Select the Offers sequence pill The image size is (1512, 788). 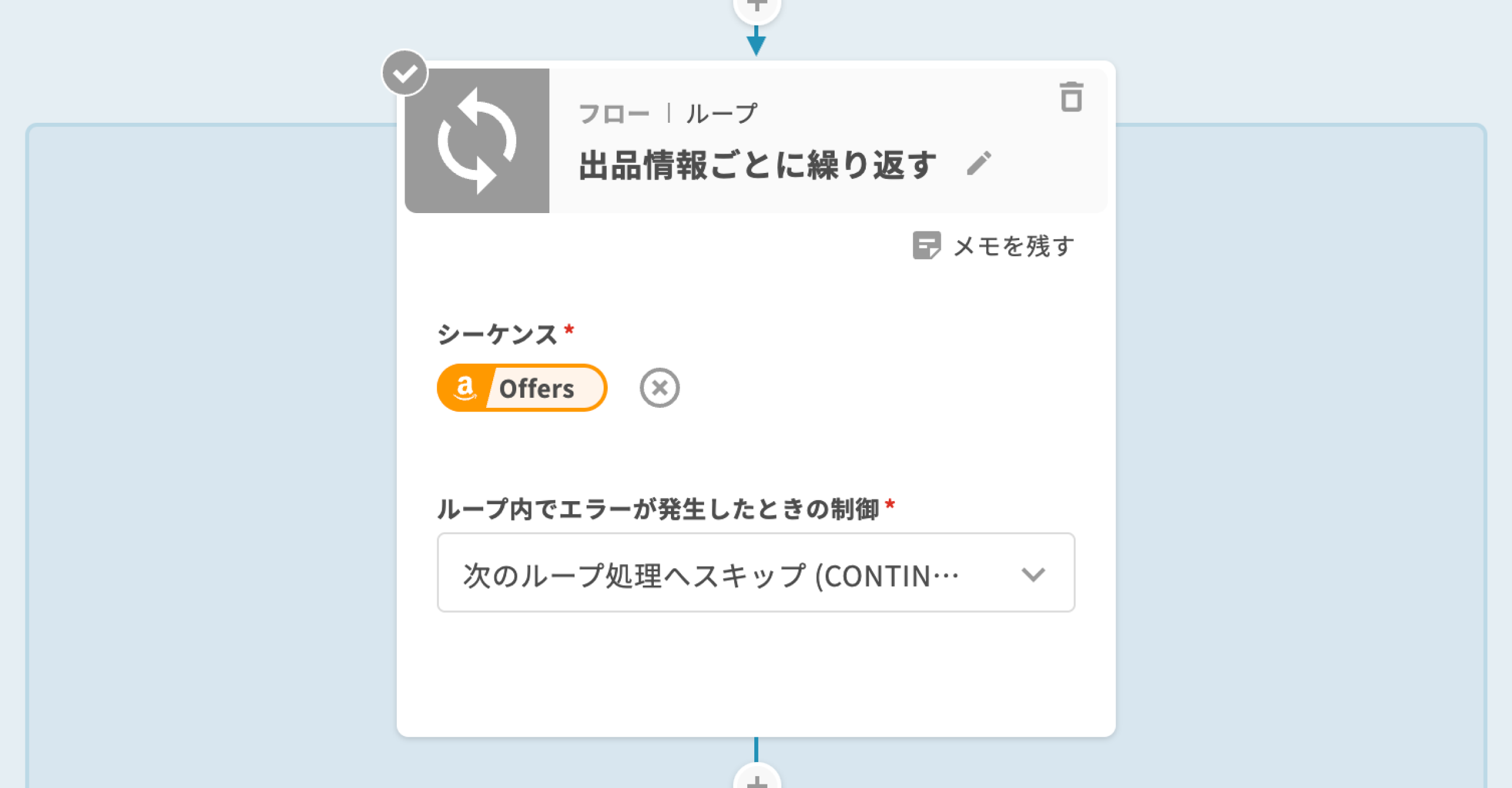click(536, 388)
